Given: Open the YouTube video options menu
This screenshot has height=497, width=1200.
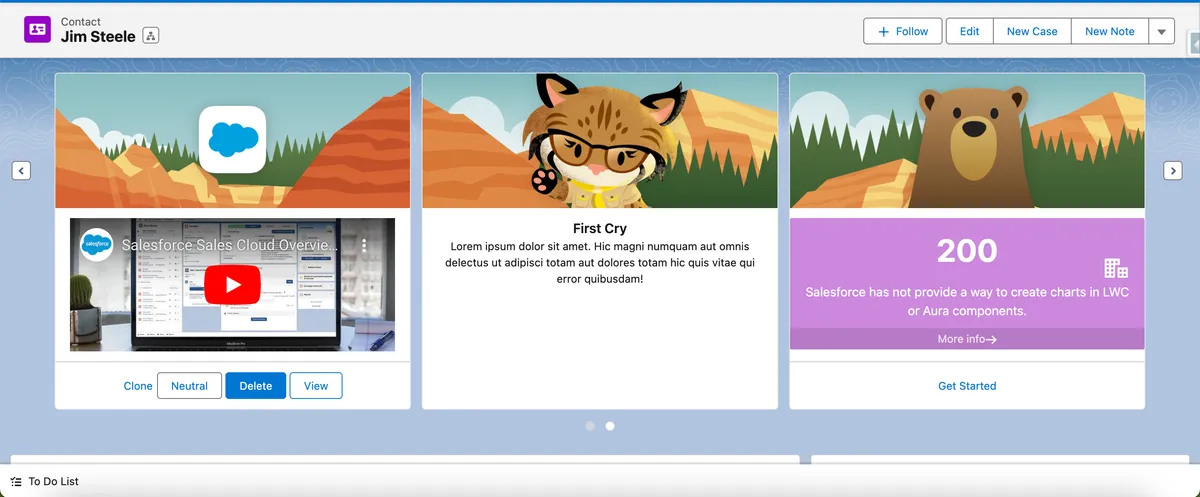Looking at the screenshot, I should pyautogui.click(x=365, y=245).
